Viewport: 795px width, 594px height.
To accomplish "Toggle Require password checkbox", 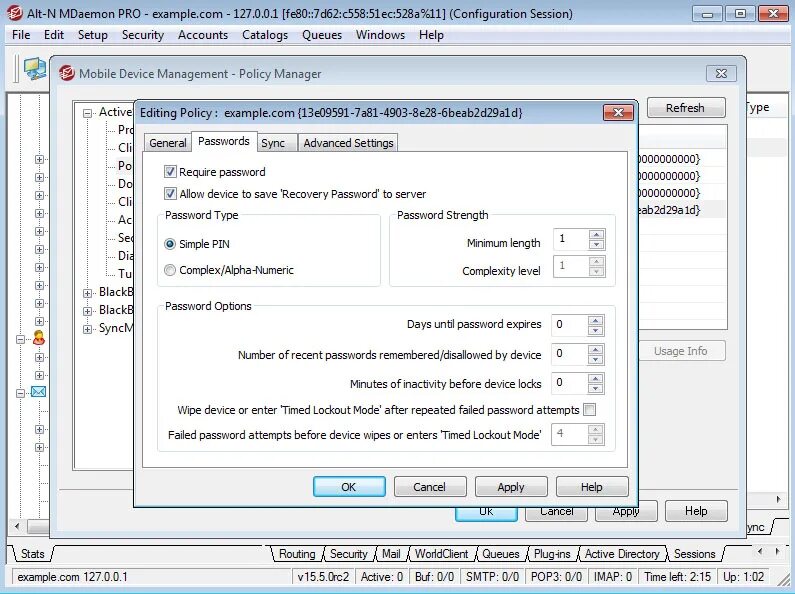I will coord(170,172).
